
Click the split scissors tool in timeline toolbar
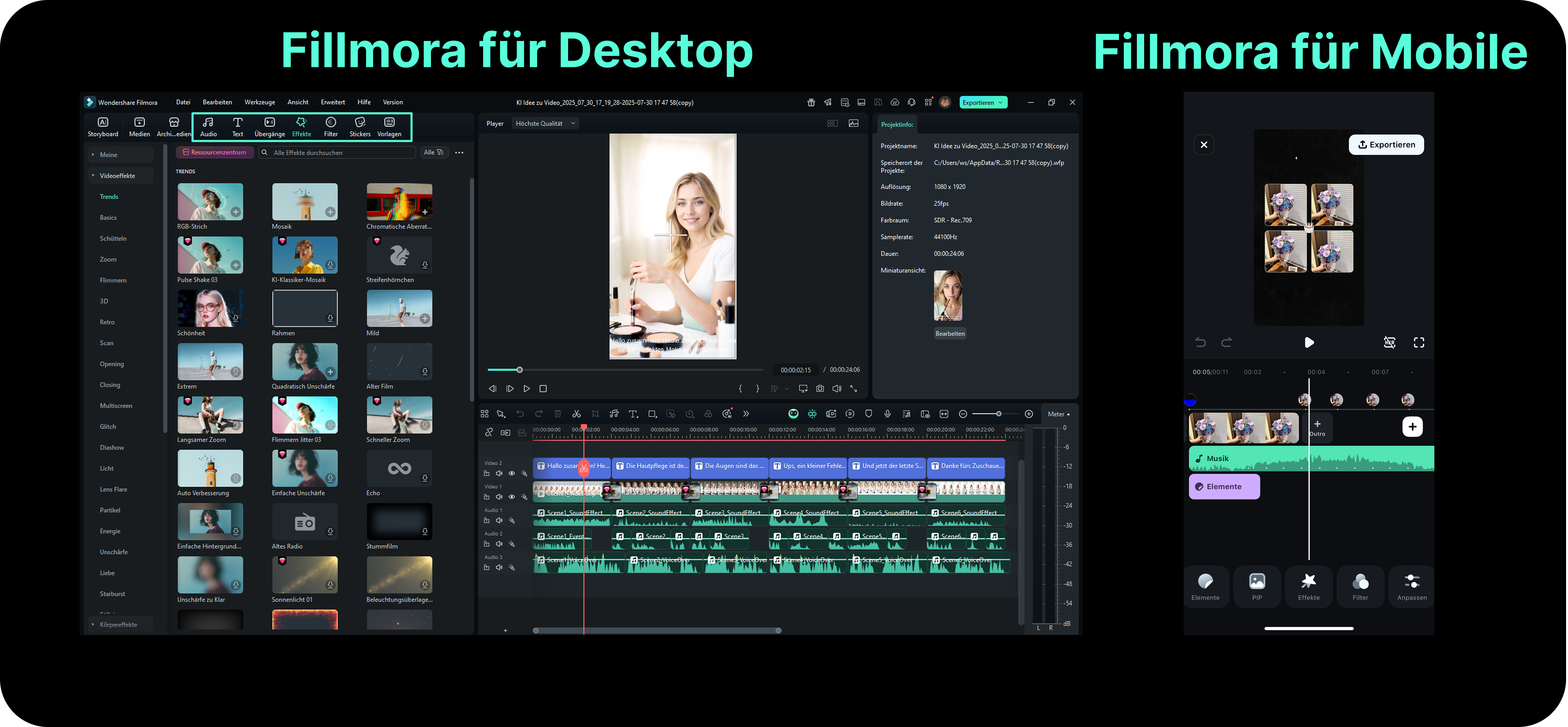click(576, 414)
